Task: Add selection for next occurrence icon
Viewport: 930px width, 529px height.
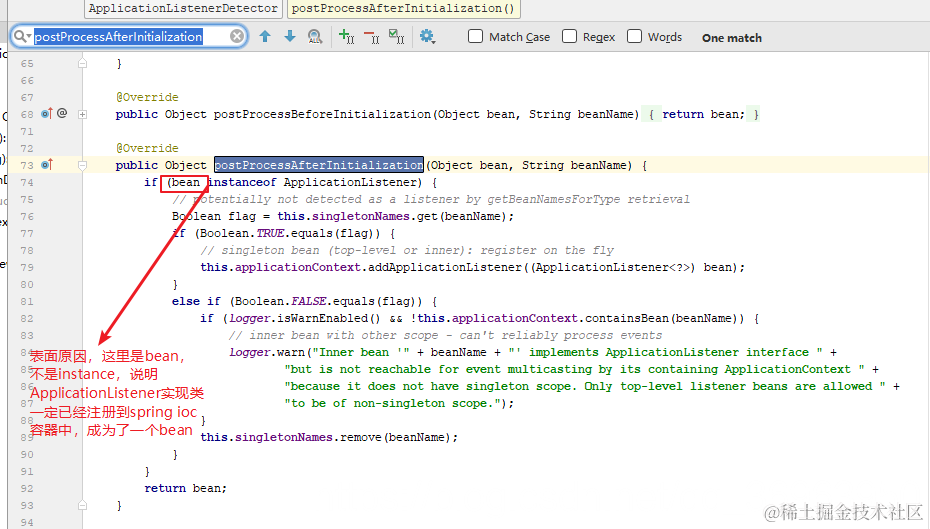Action: click(346, 37)
